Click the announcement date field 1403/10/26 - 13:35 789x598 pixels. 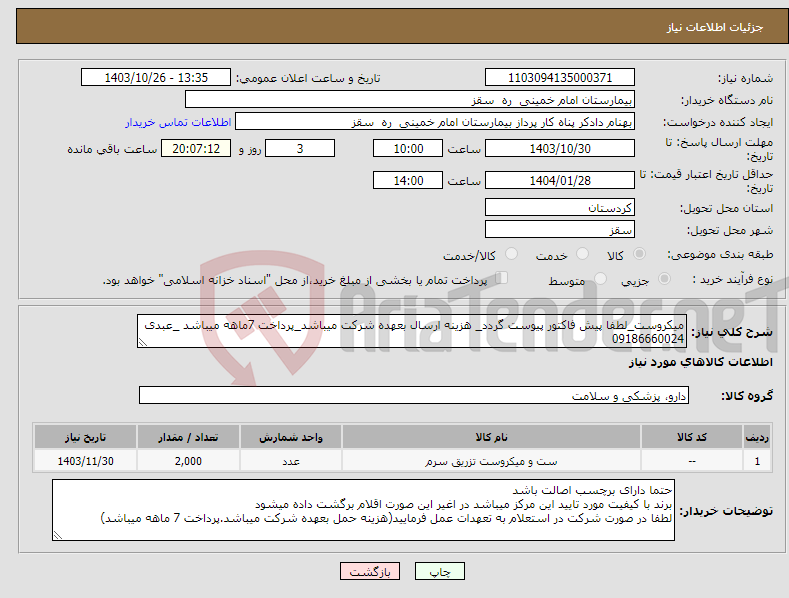point(156,78)
